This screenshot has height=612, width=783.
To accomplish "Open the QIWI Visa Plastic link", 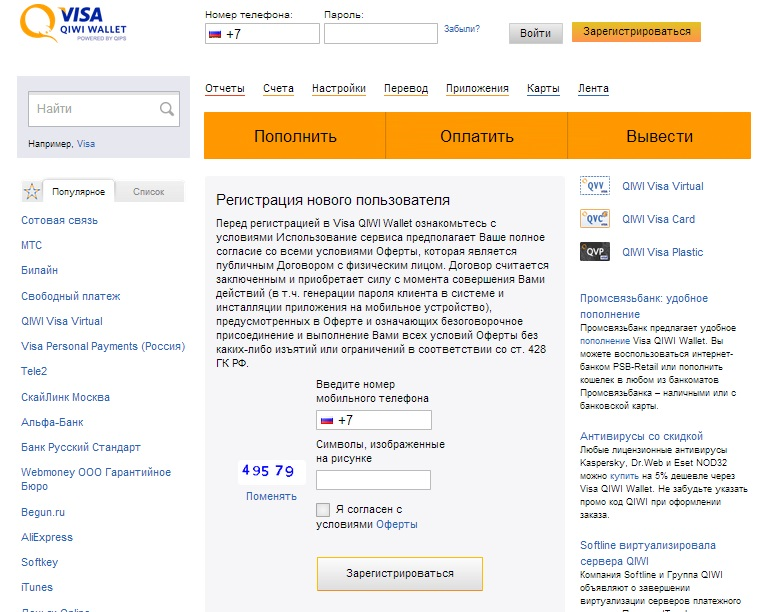I will point(663,252).
